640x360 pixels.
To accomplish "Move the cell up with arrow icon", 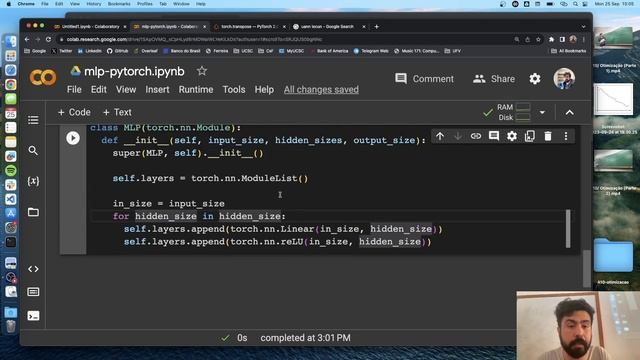I will pyautogui.click(x=440, y=136).
